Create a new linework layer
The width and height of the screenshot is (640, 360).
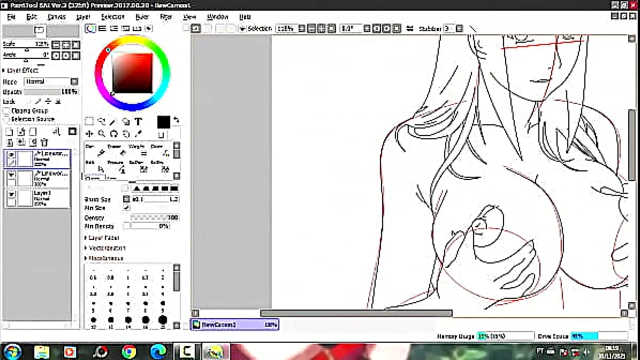tap(21, 131)
